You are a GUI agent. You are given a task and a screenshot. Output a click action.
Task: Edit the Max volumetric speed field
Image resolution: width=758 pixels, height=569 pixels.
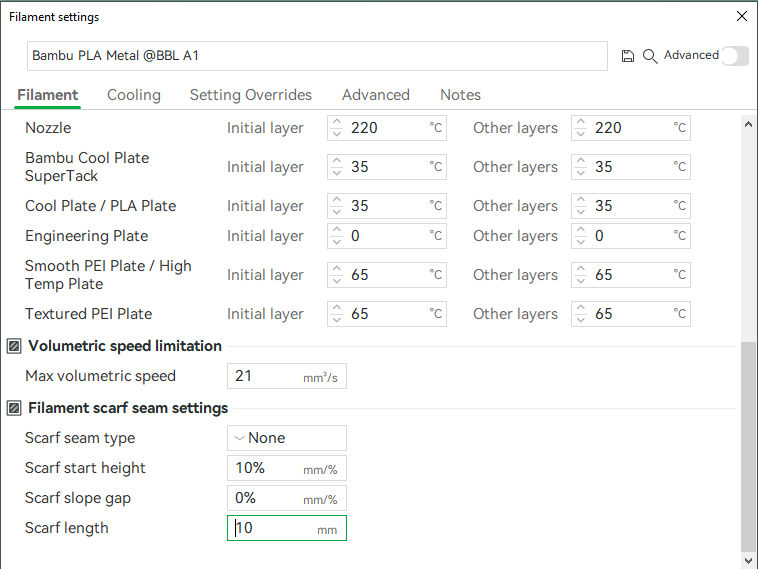pyautogui.click(x=287, y=376)
